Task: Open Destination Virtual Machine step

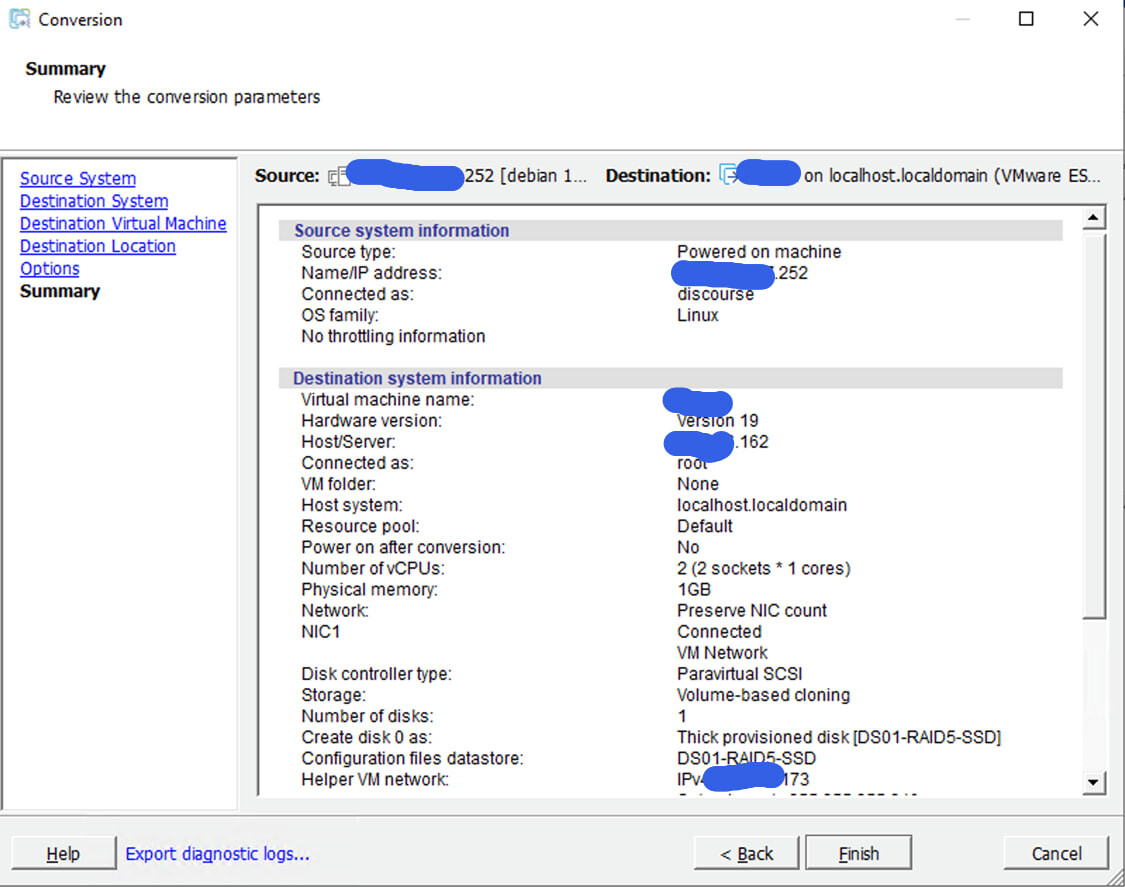Action: point(123,224)
